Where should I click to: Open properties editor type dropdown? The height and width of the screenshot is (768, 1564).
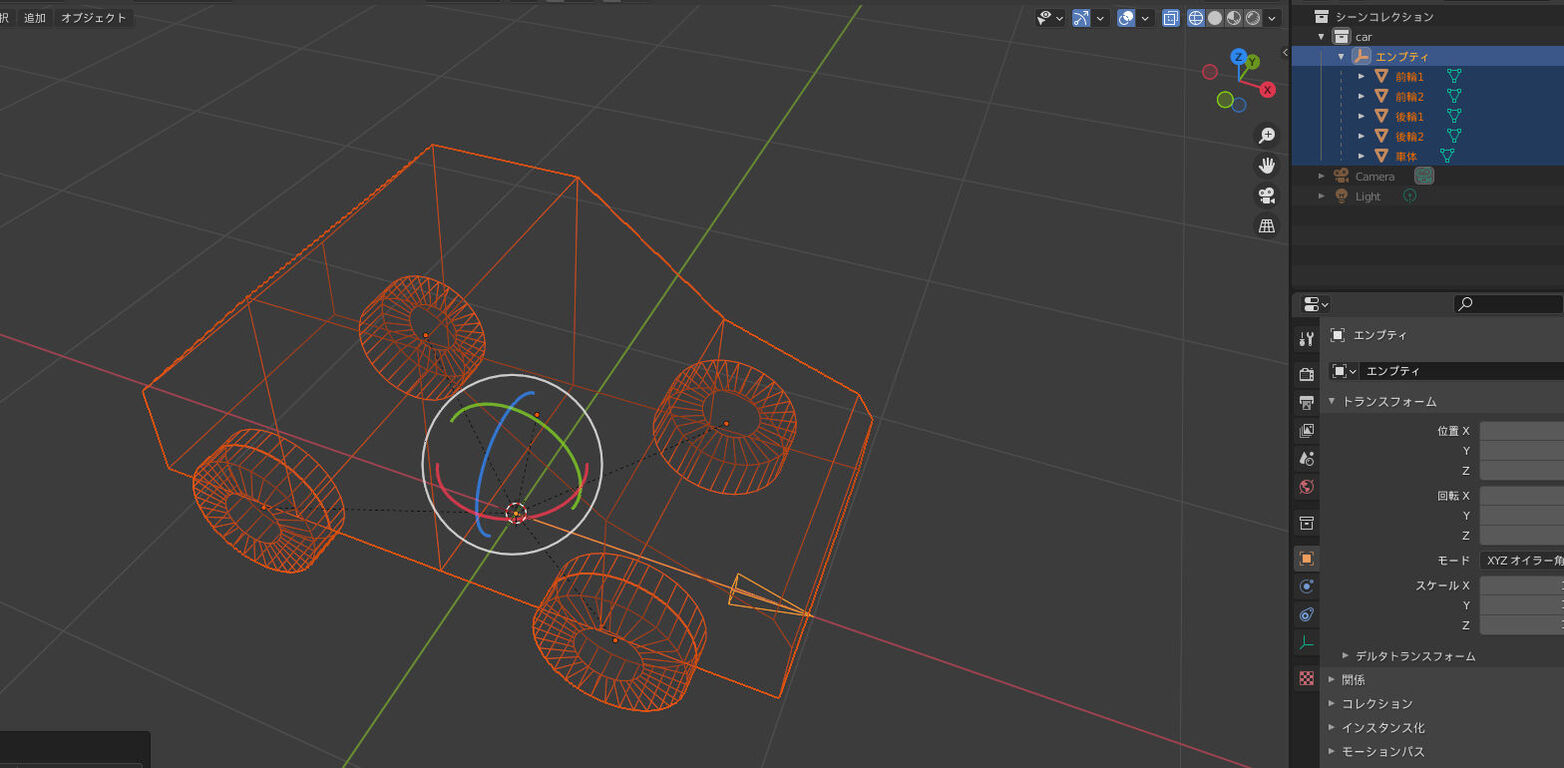pos(1316,304)
